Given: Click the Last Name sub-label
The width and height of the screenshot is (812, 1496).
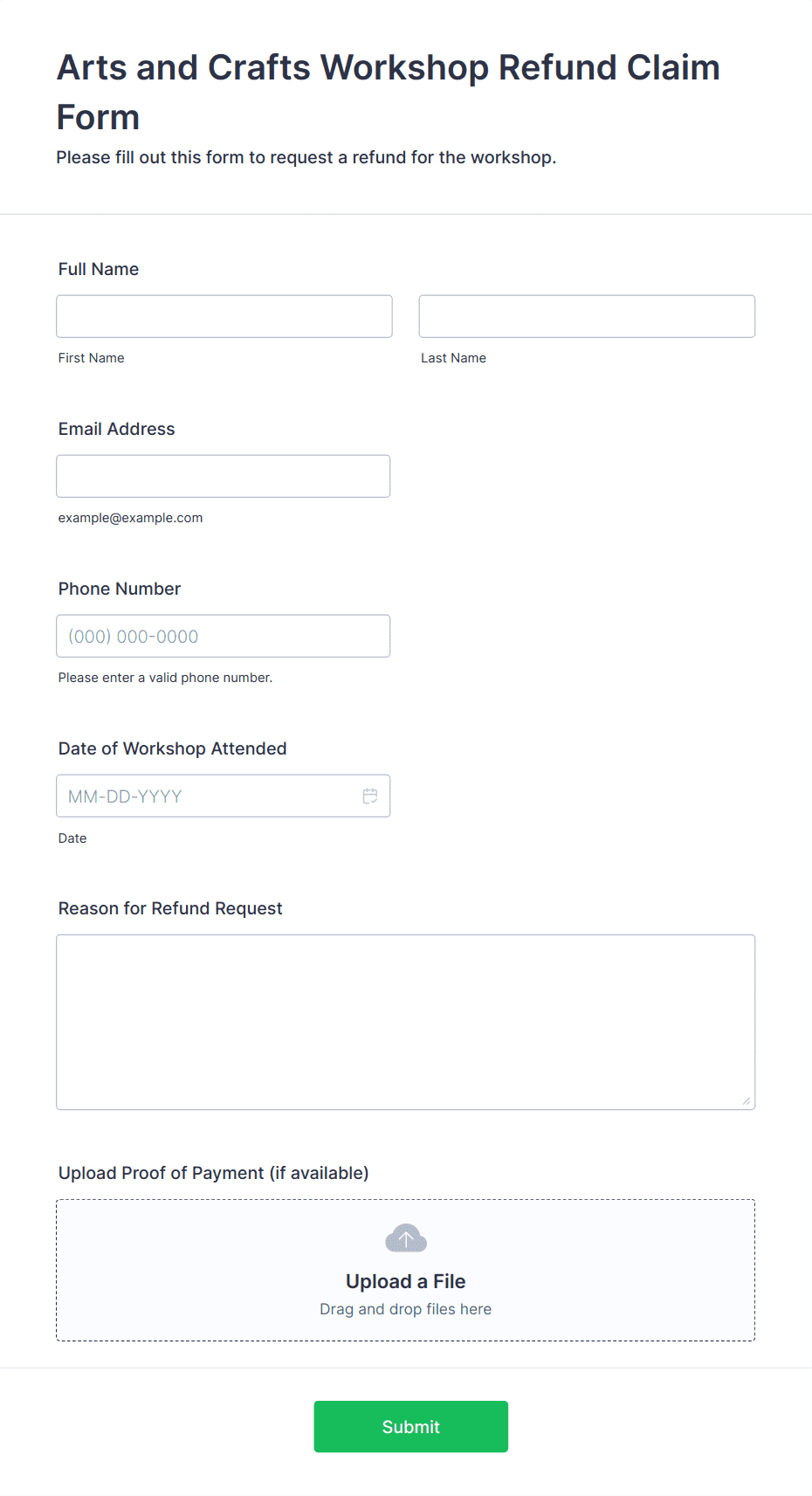Looking at the screenshot, I should (x=454, y=358).
